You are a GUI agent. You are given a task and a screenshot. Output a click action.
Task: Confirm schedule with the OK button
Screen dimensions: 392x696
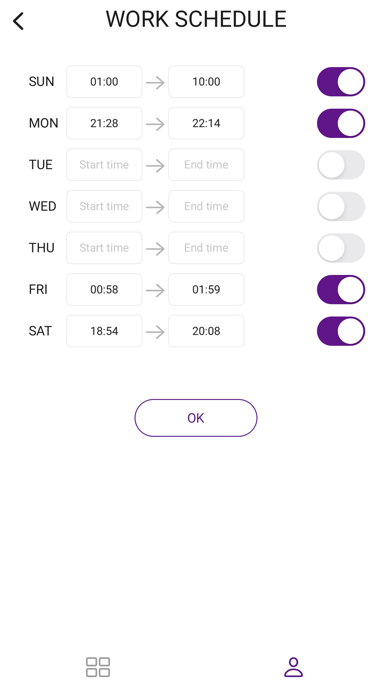[196, 418]
